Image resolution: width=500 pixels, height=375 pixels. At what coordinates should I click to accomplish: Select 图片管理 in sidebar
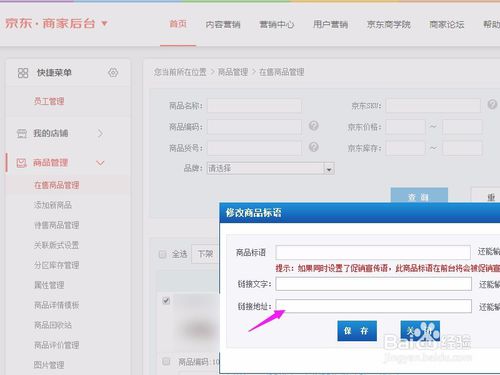pyautogui.click(x=49, y=365)
